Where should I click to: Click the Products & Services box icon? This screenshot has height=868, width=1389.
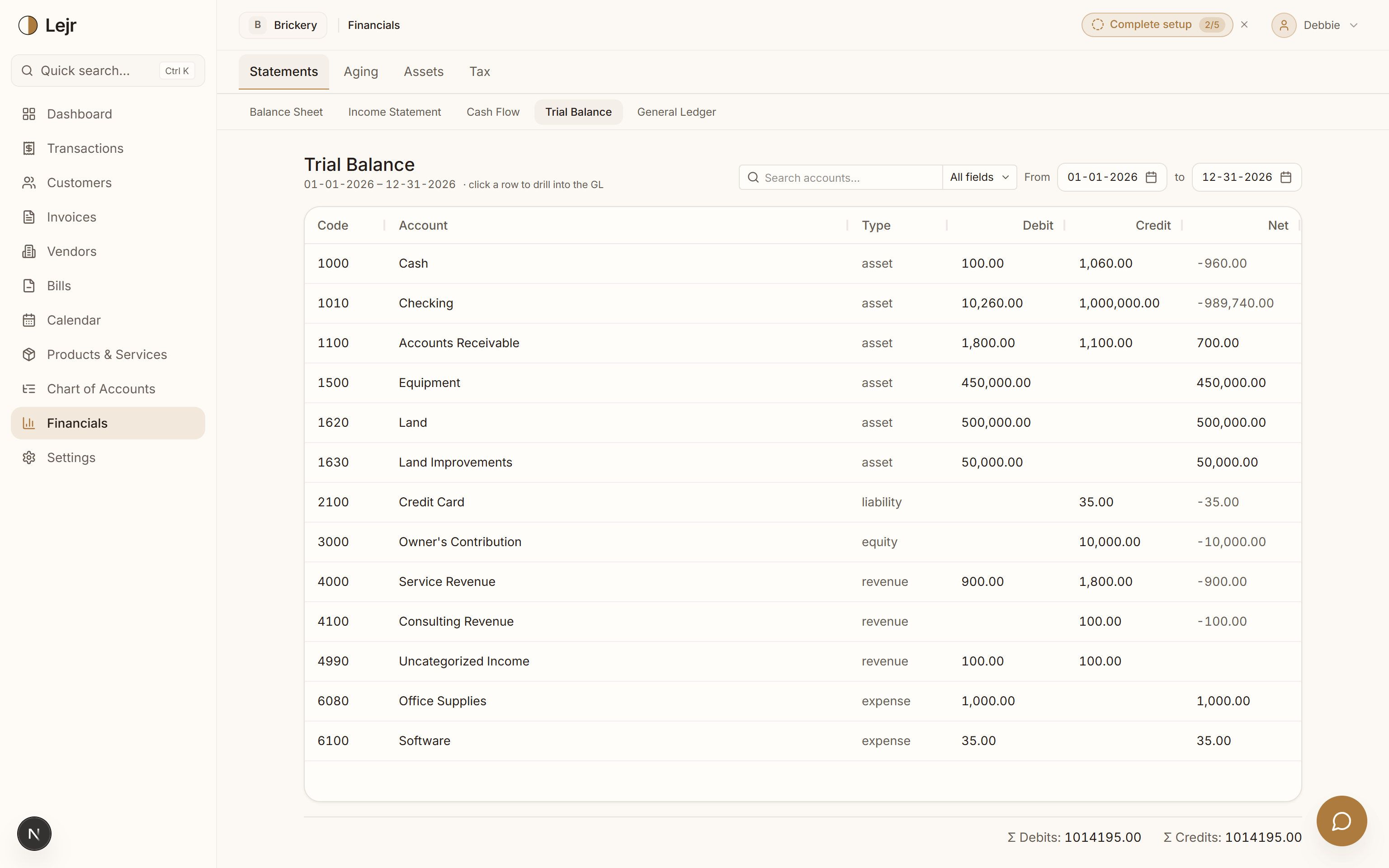pyautogui.click(x=28, y=355)
